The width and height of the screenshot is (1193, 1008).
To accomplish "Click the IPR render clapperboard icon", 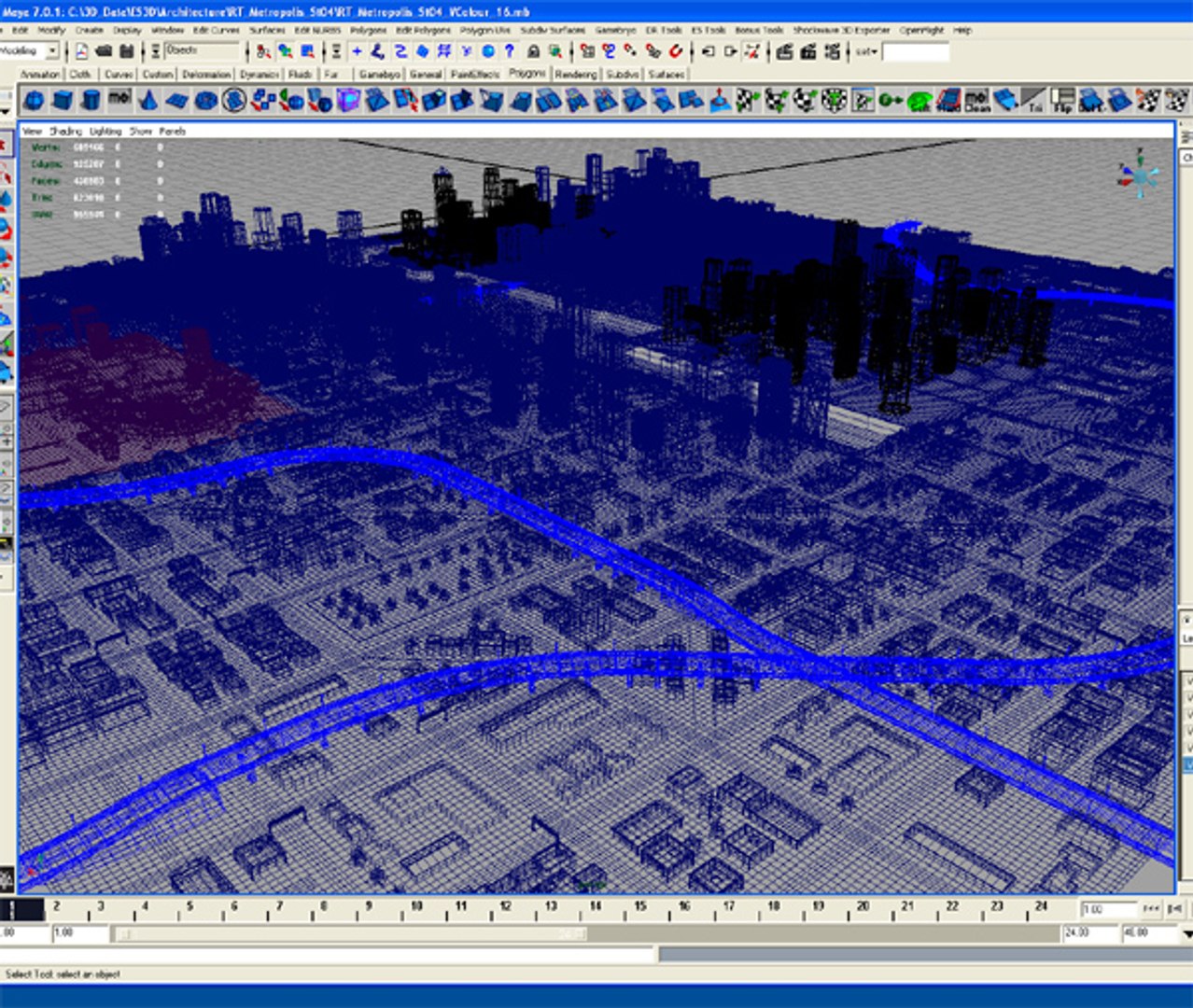I will [808, 51].
